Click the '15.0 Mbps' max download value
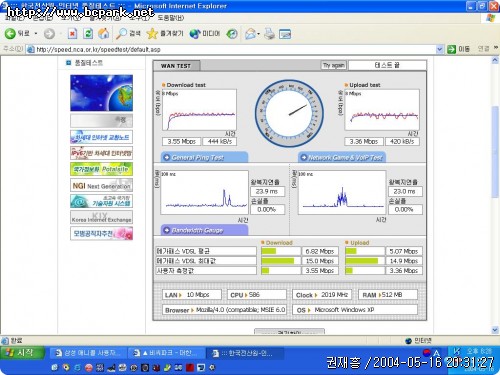The image size is (500, 375). [320, 261]
